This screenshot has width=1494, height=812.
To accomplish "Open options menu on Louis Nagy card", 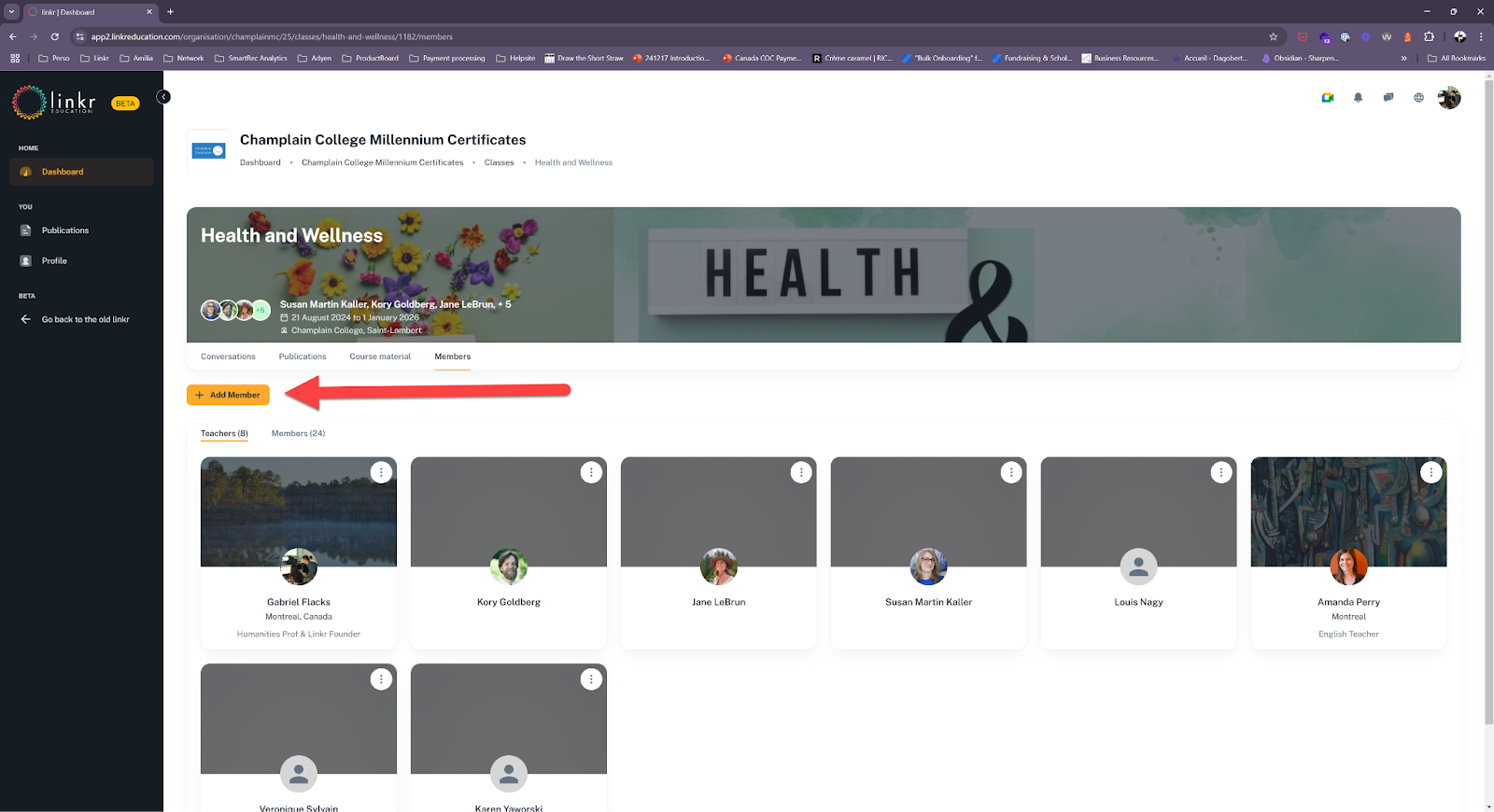I will [x=1221, y=473].
